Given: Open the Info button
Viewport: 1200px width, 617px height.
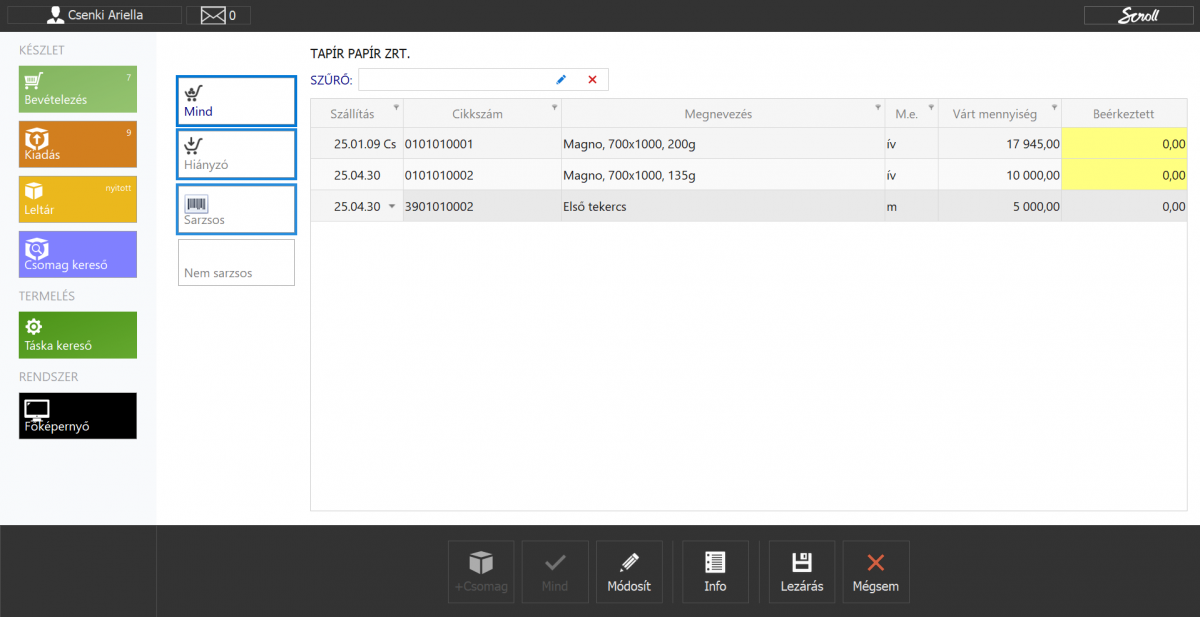Looking at the screenshot, I should [715, 571].
